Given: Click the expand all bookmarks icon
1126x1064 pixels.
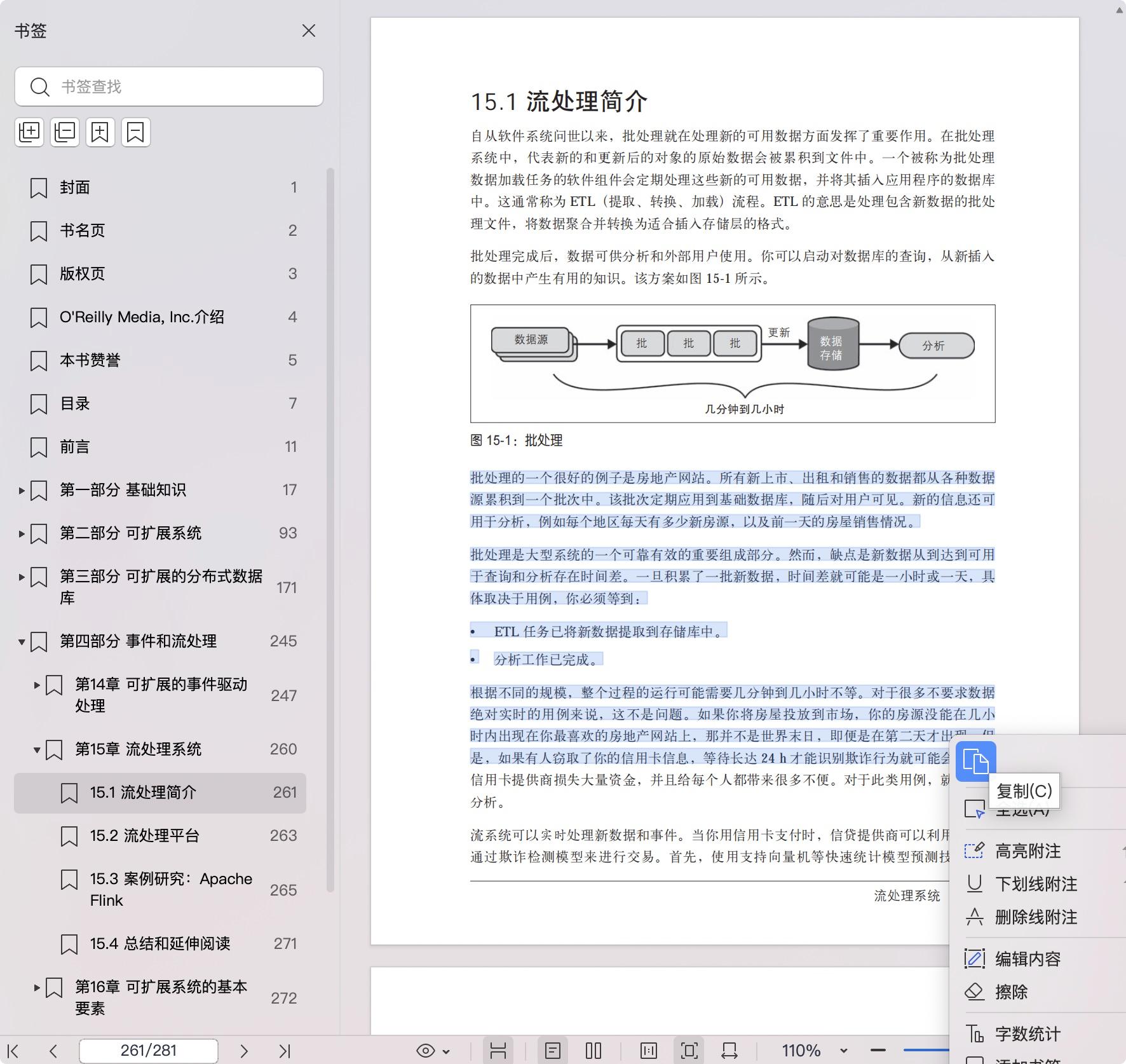Looking at the screenshot, I should [x=29, y=132].
